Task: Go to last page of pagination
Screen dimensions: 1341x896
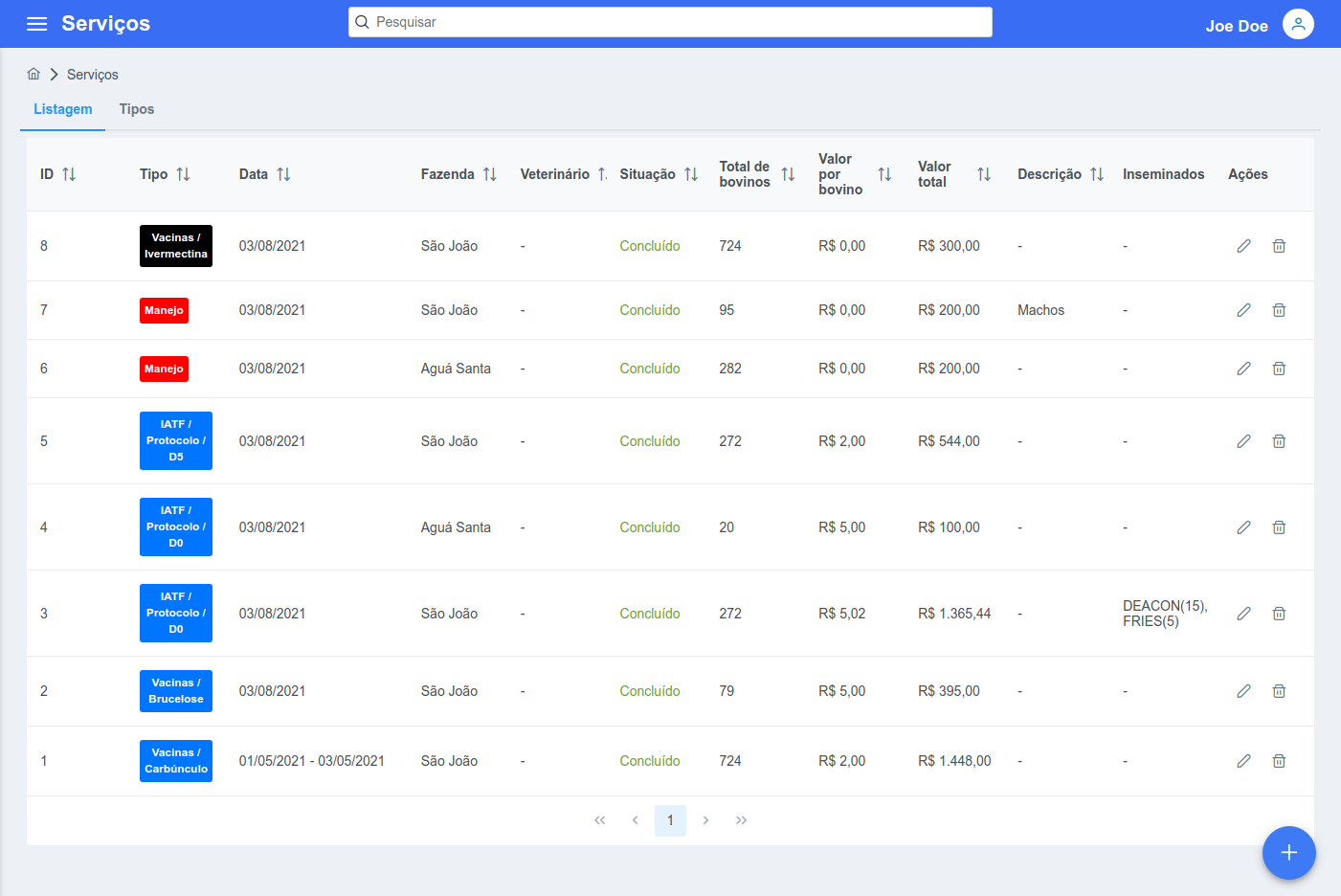Action: (741, 820)
